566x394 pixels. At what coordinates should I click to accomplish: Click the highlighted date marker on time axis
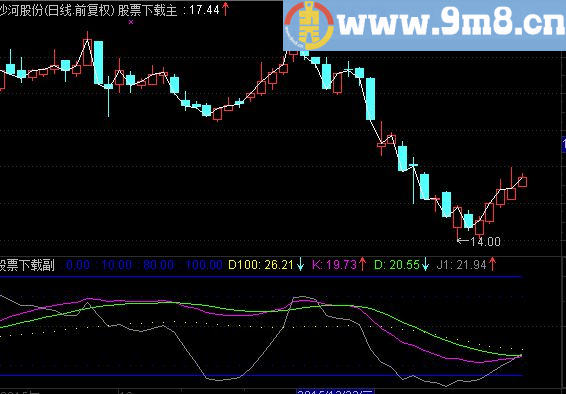point(335,391)
